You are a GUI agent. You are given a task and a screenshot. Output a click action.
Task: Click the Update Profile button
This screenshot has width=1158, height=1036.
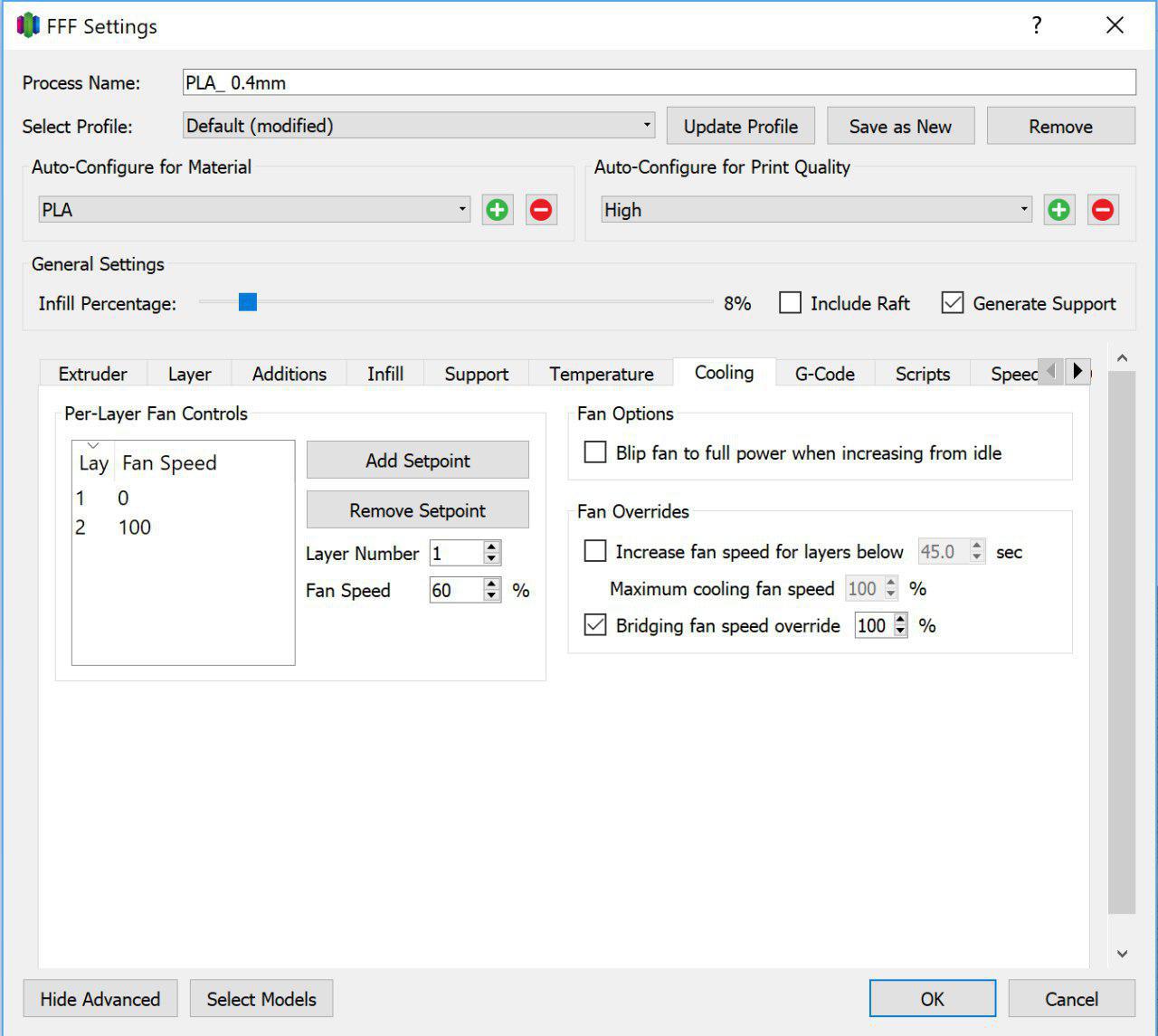741,126
